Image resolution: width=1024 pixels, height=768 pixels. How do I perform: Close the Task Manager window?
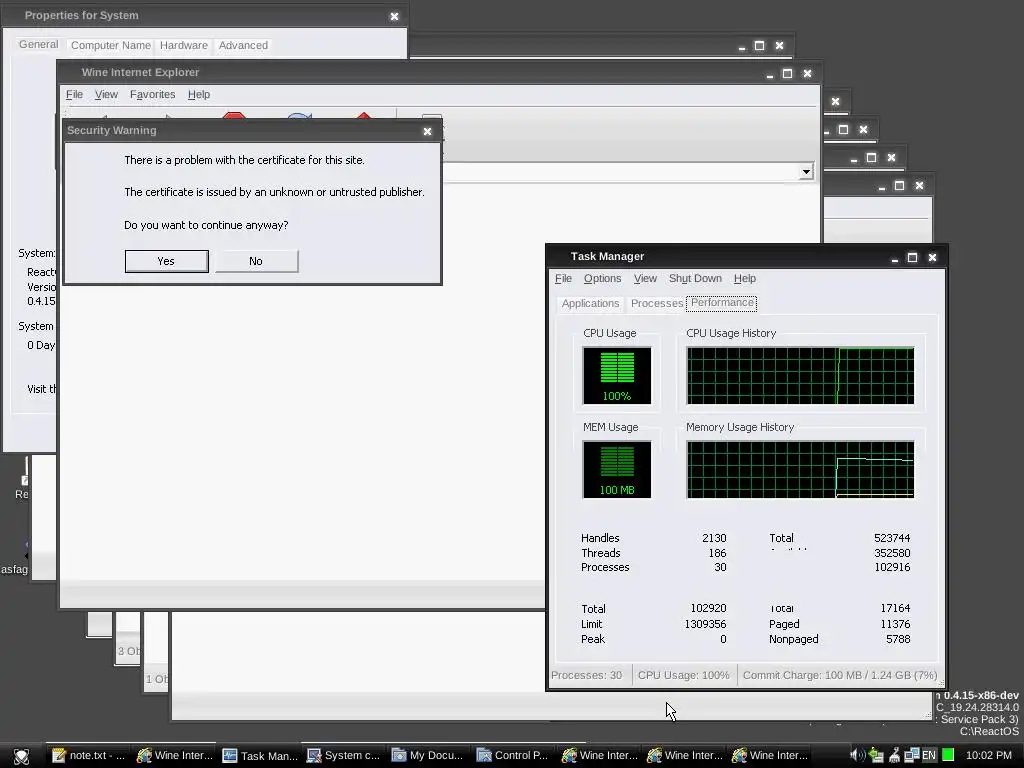(933, 257)
